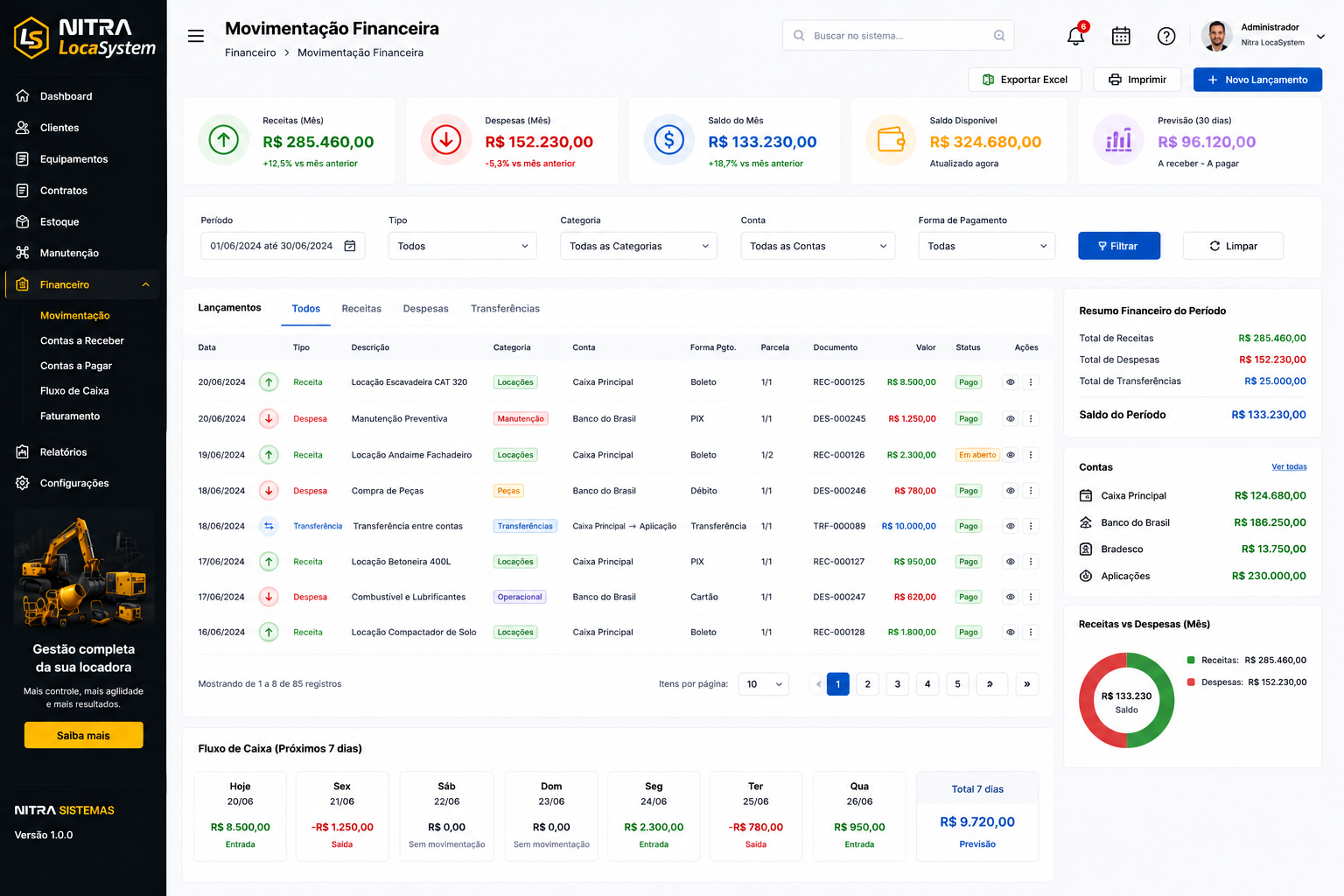1344x896 pixels.
Task: View details eye icon for REC-000128
Action: coord(1011,632)
